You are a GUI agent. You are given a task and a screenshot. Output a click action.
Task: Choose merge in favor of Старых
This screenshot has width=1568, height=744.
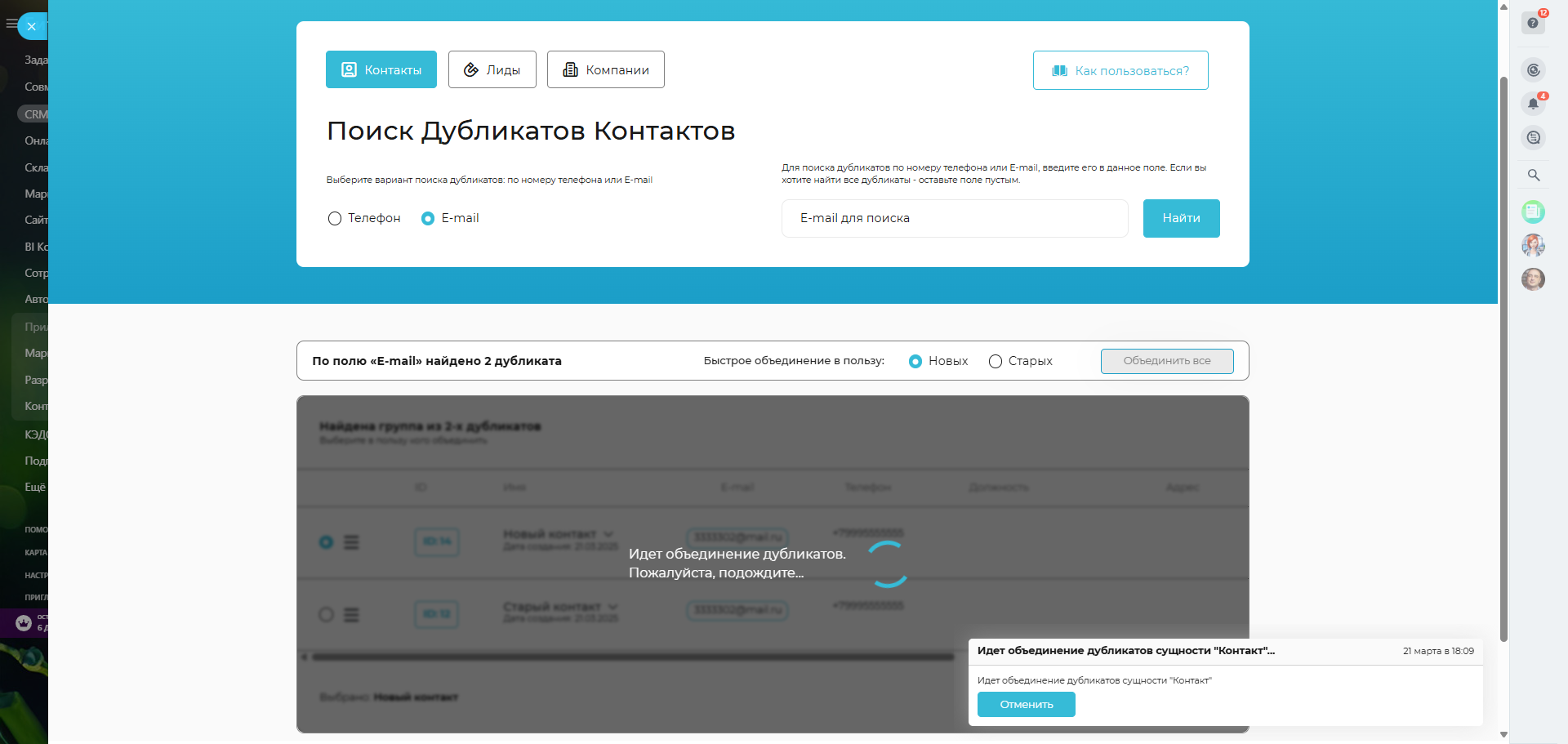click(x=996, y=362)
